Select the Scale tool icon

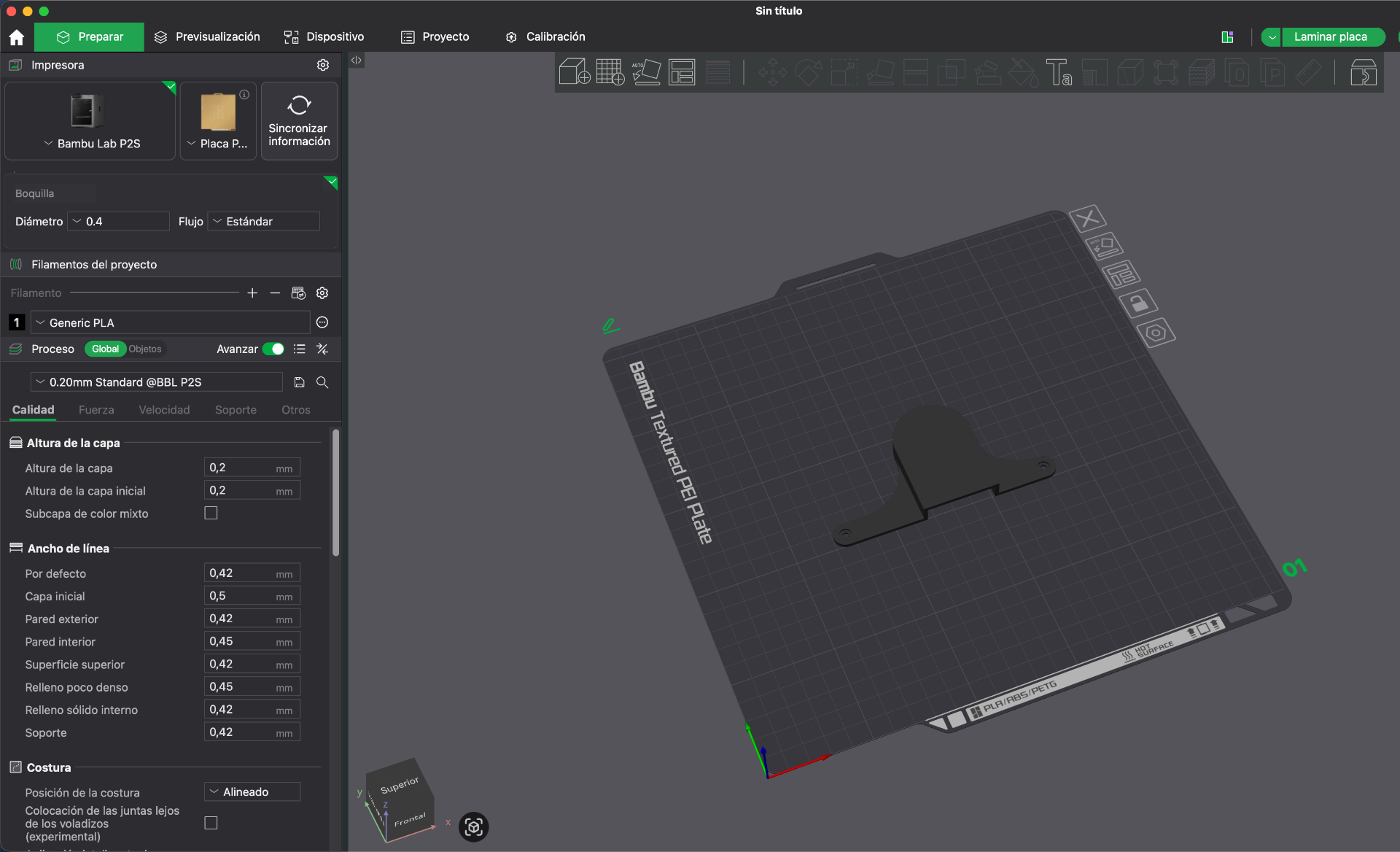844,72
